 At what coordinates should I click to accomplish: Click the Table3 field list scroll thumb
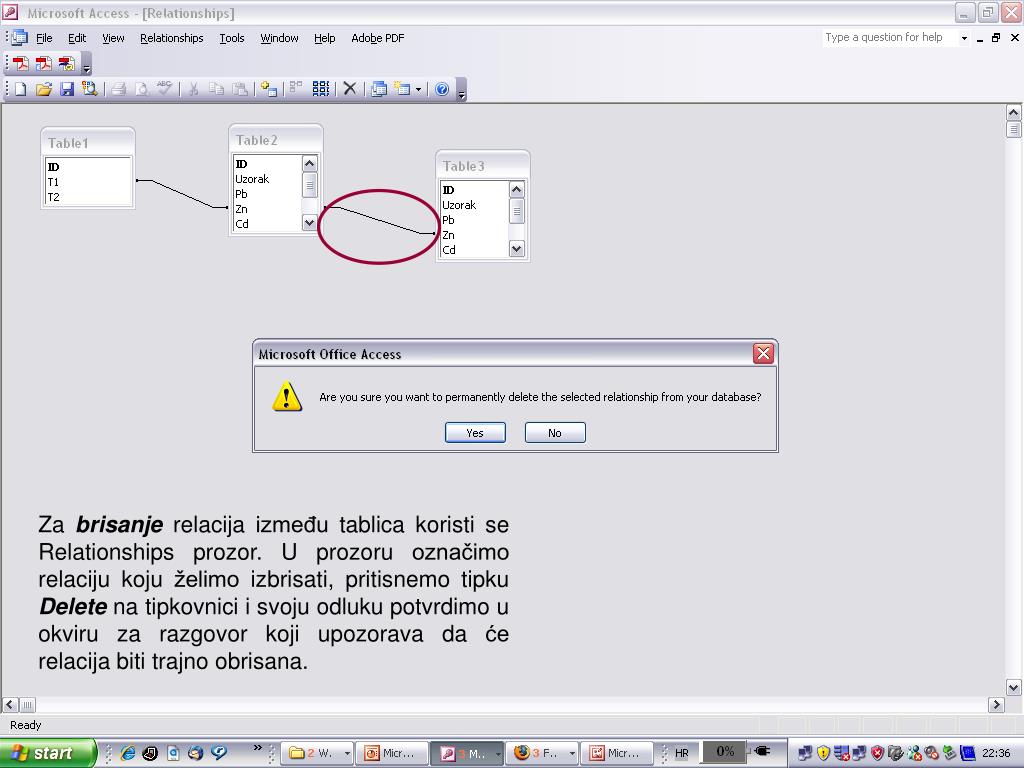[x=517, y=211]
